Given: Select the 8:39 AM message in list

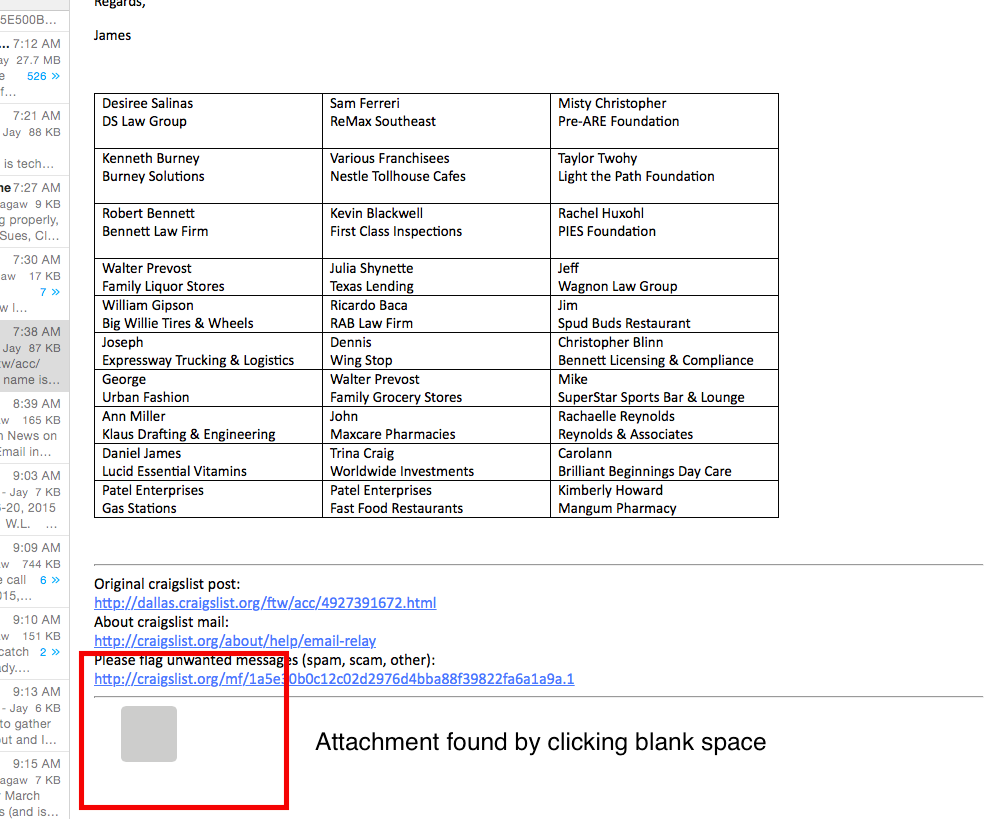Looking at the screenshot, I should (x=34, y=427).
